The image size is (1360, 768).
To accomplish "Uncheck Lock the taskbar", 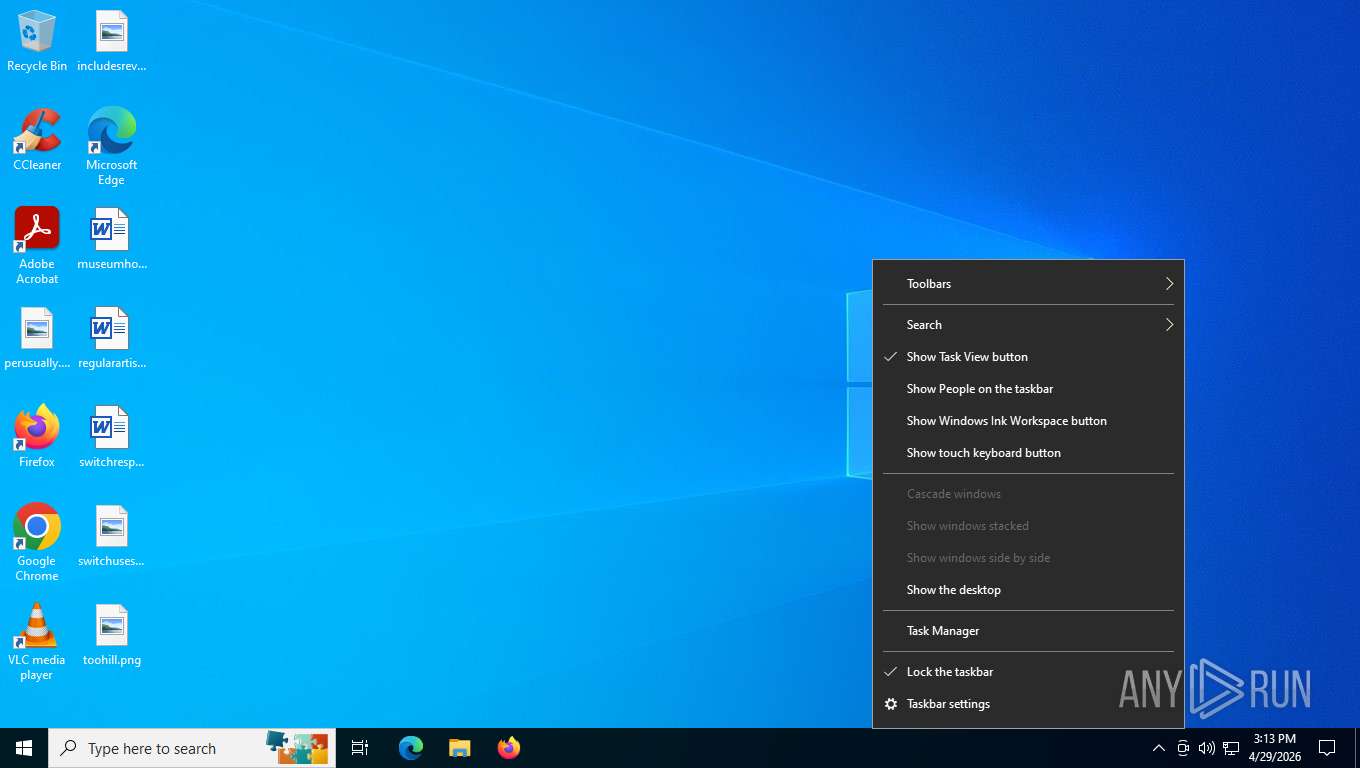I will [1028, 672].
